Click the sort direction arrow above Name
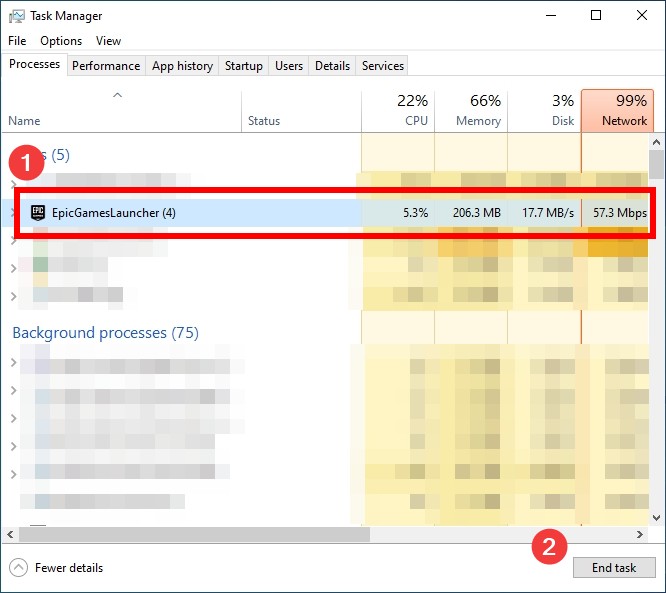Screen dimensions: 666x593 click(118, 96)
